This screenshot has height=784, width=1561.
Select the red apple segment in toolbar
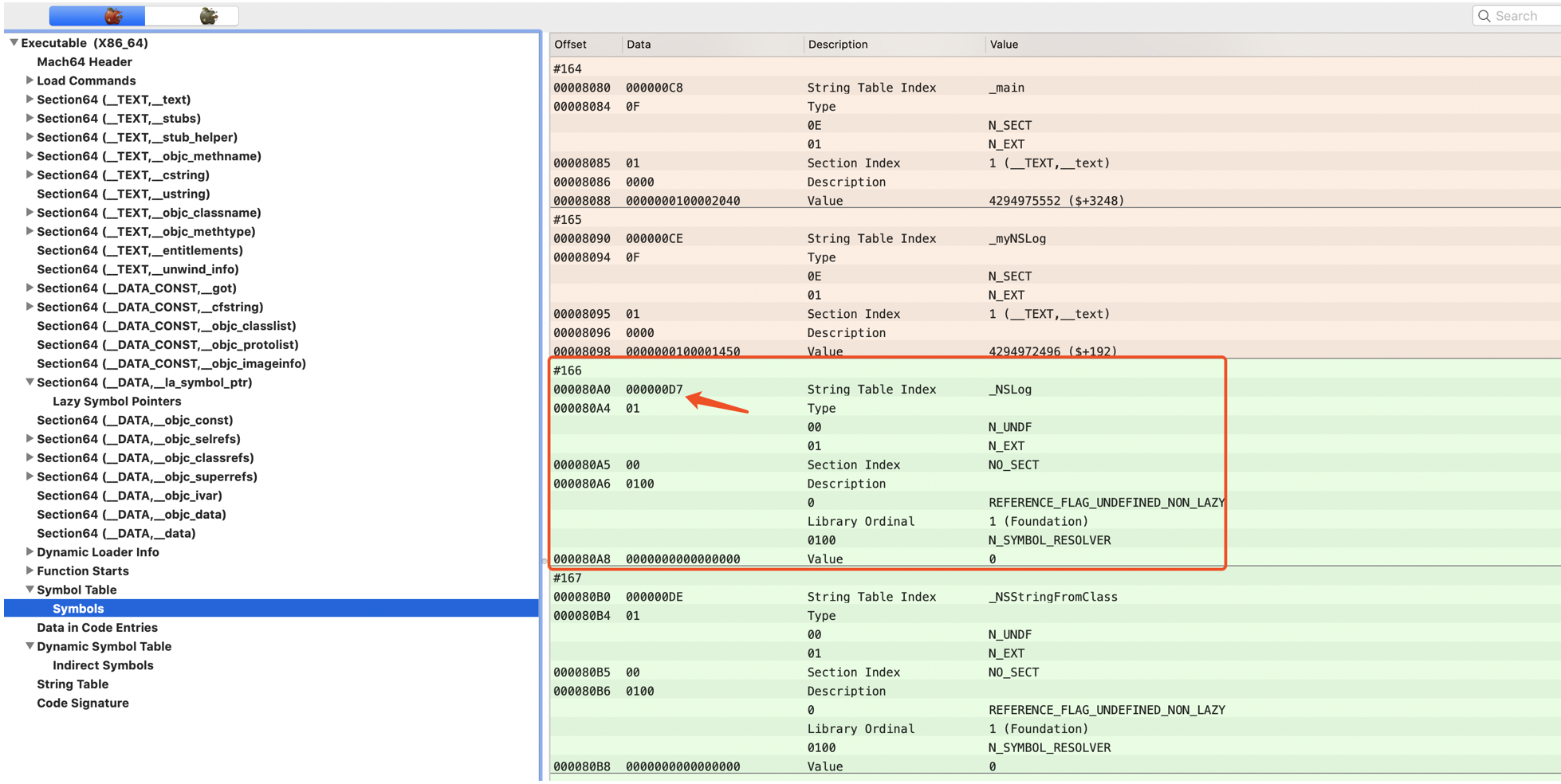pyautogui.click(x=97, y=15)
